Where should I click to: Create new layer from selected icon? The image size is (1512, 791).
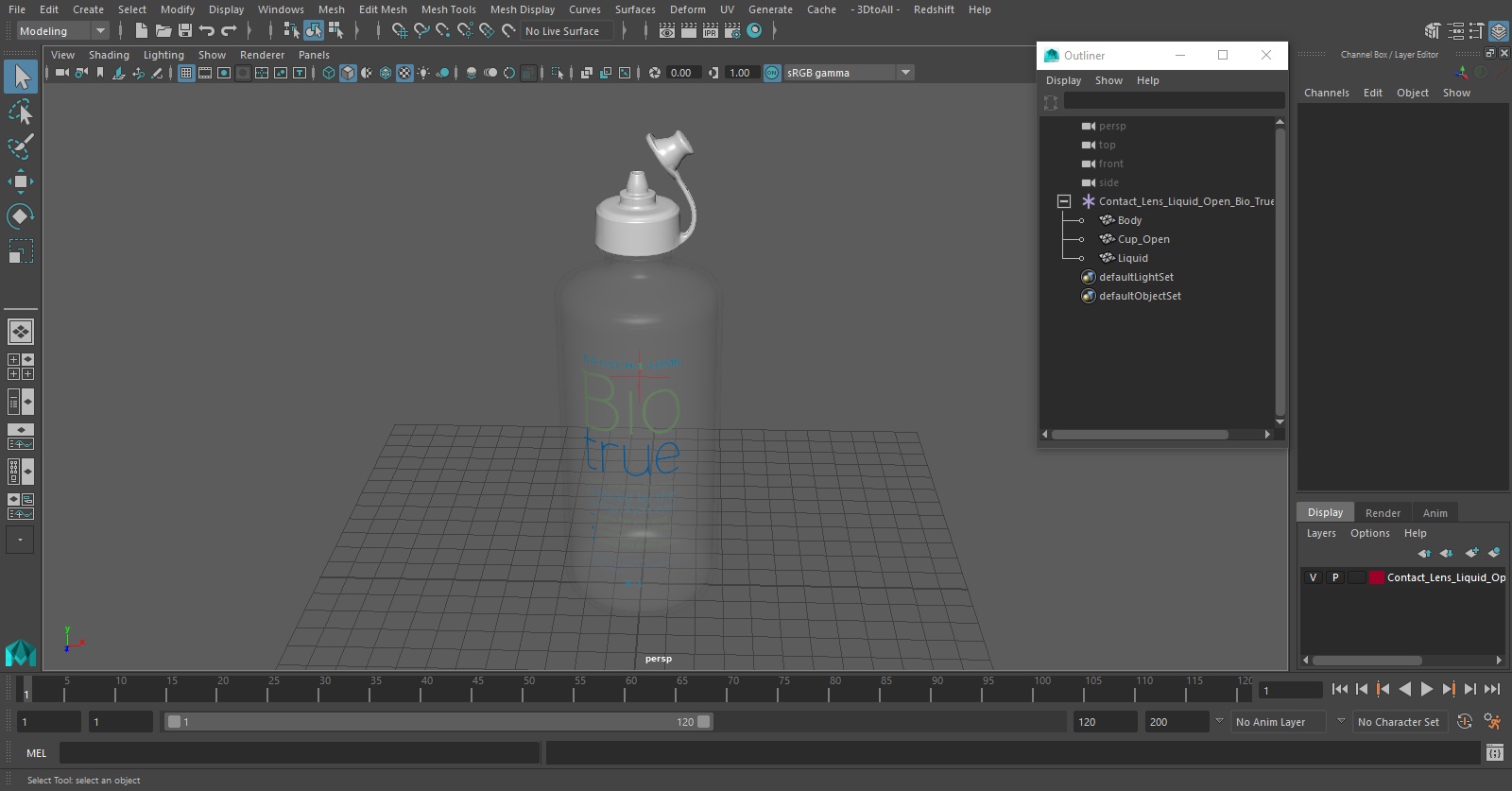pos(1493,553)
